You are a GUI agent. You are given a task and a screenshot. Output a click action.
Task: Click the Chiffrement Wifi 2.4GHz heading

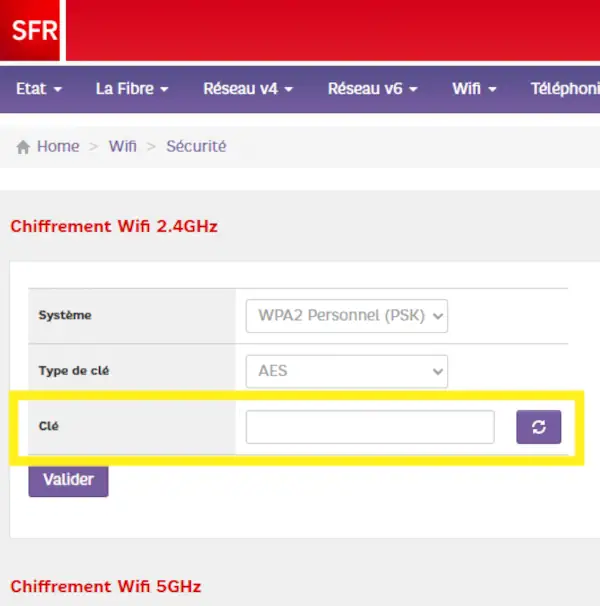click(x=114, y=226)
